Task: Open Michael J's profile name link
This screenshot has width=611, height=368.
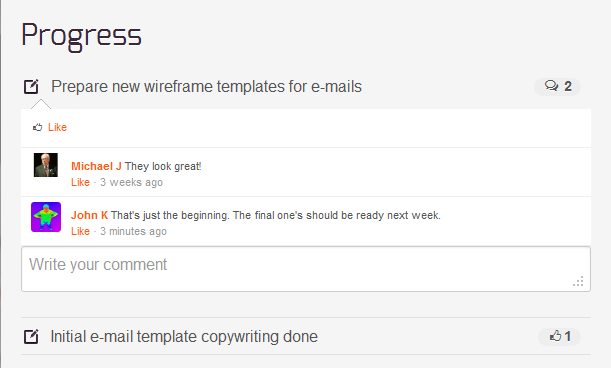Action: tap(96, 166)
